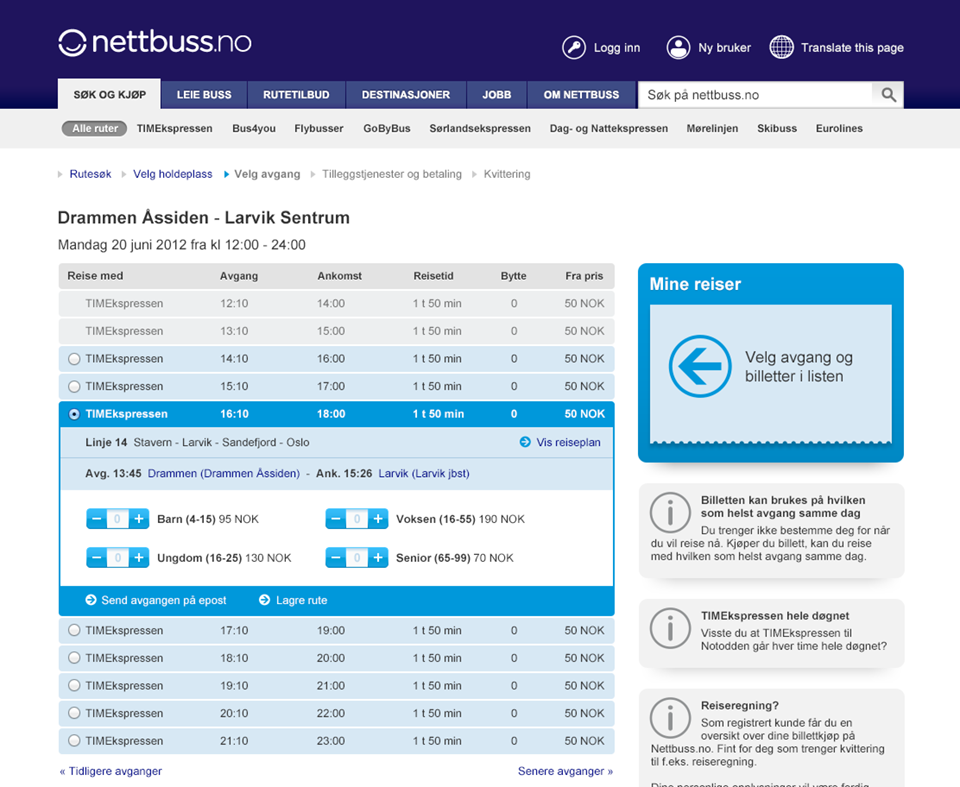This screenshot has width=960, height=787.
Task: Select the 17:10 departure radio button
Action: pos(74,630)
